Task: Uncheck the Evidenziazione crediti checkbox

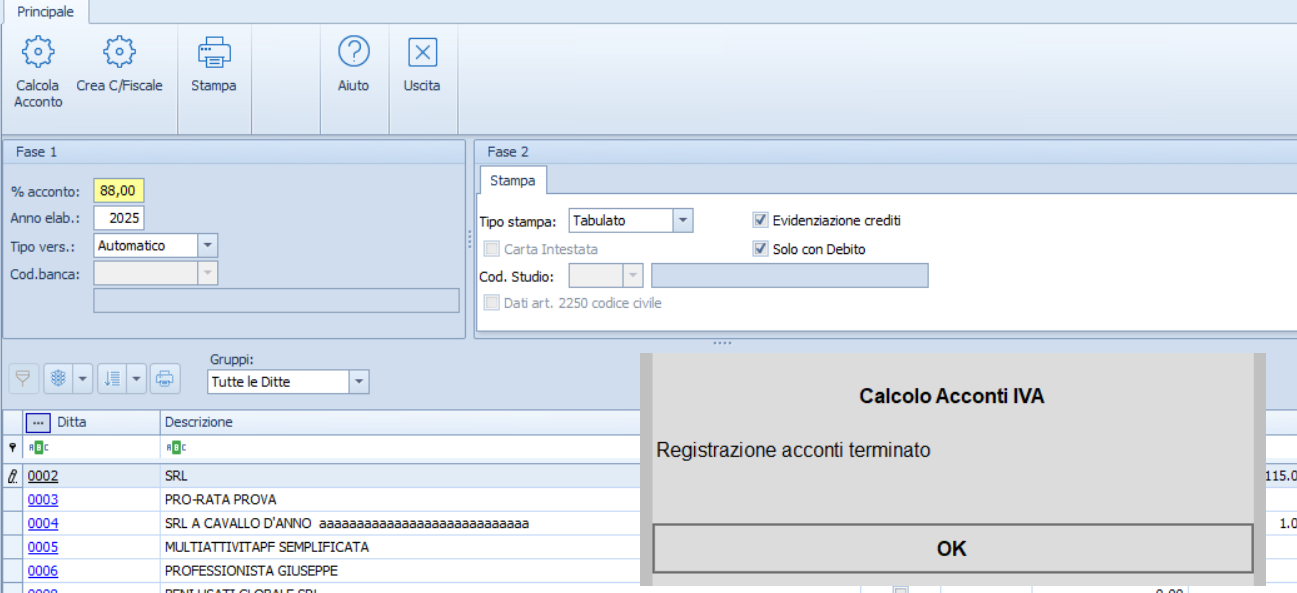Action: click(x=760, y=220)
